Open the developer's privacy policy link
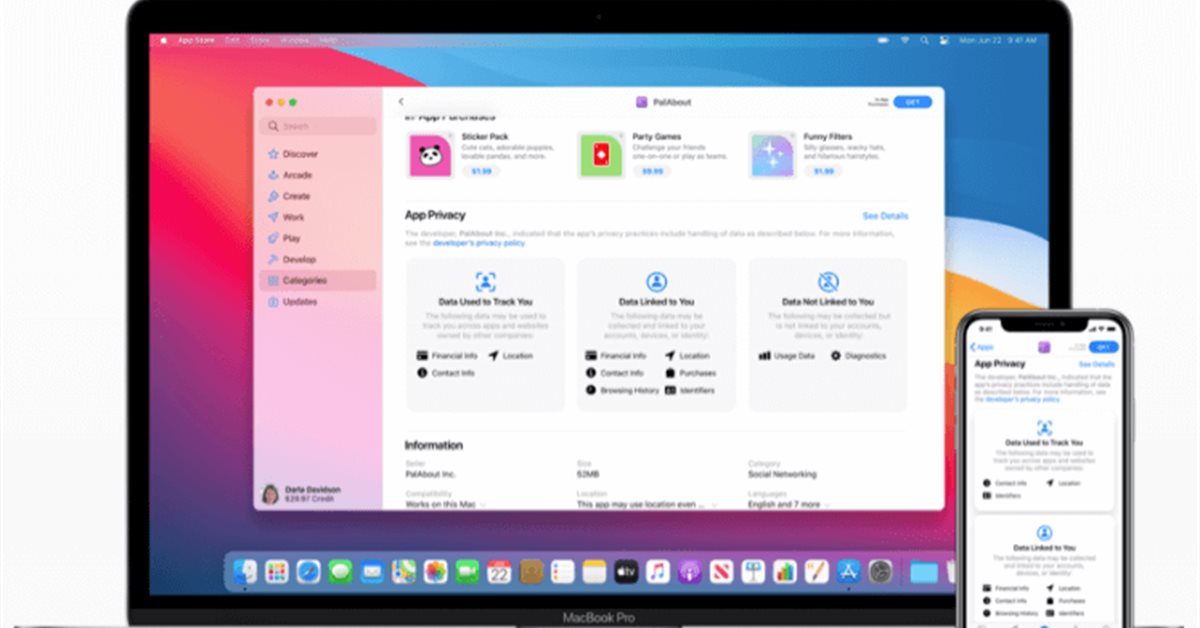The height and width of the screenshot is (628, 1200). click(x=478, y=243)
